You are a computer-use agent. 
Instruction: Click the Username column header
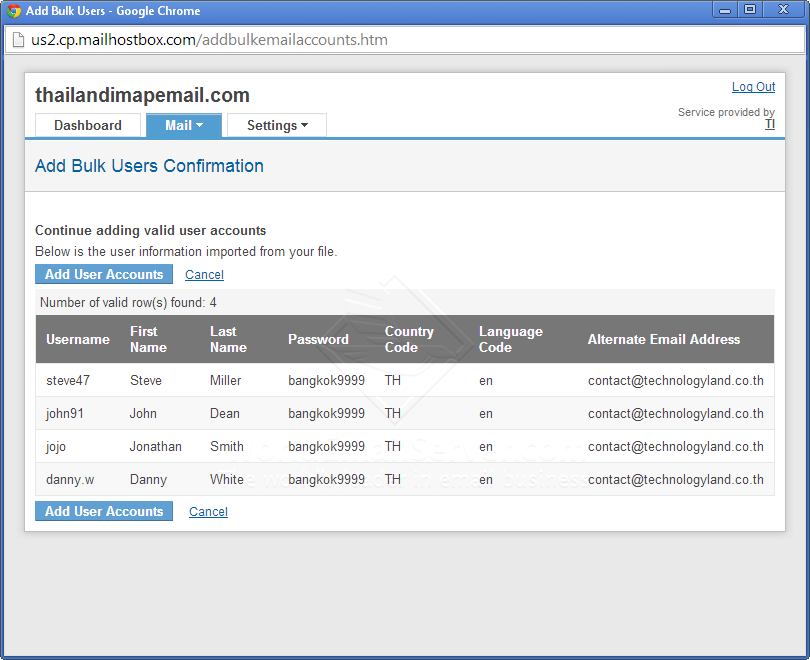click(77, 339)
